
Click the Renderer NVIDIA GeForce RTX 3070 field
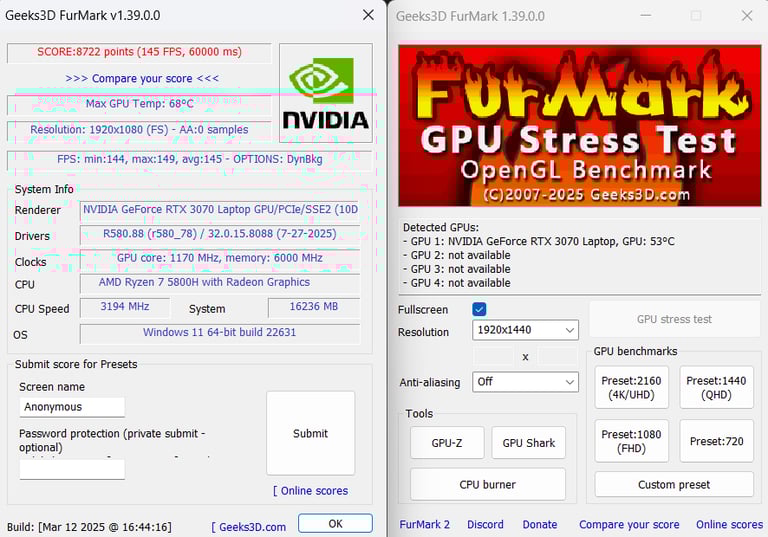coord(220,210)
